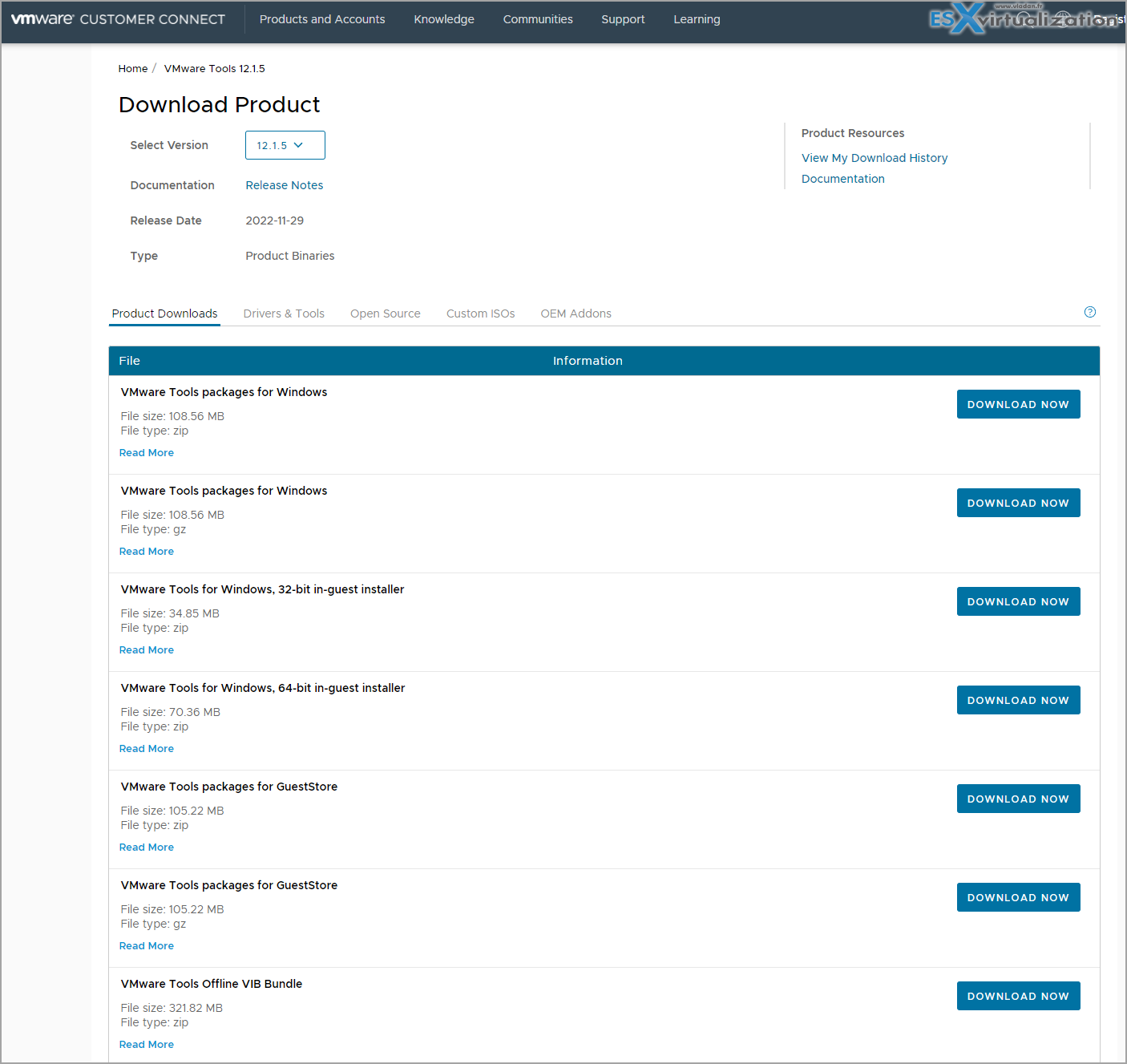The image size is (1127, 1064).
Task: Open the Knowledge menu
Action: coord(444,19)
